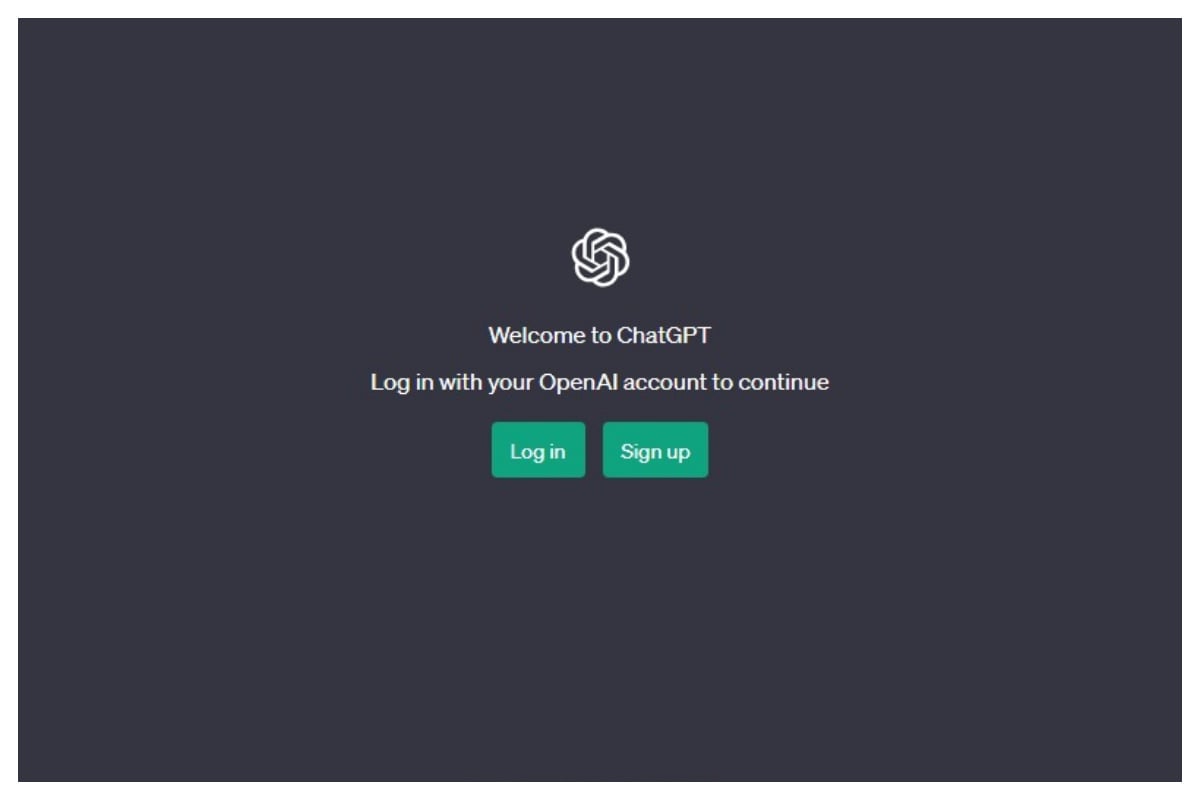Click the Log in text label
Viewport: 1200px width, 800px height.
[538, 451]
